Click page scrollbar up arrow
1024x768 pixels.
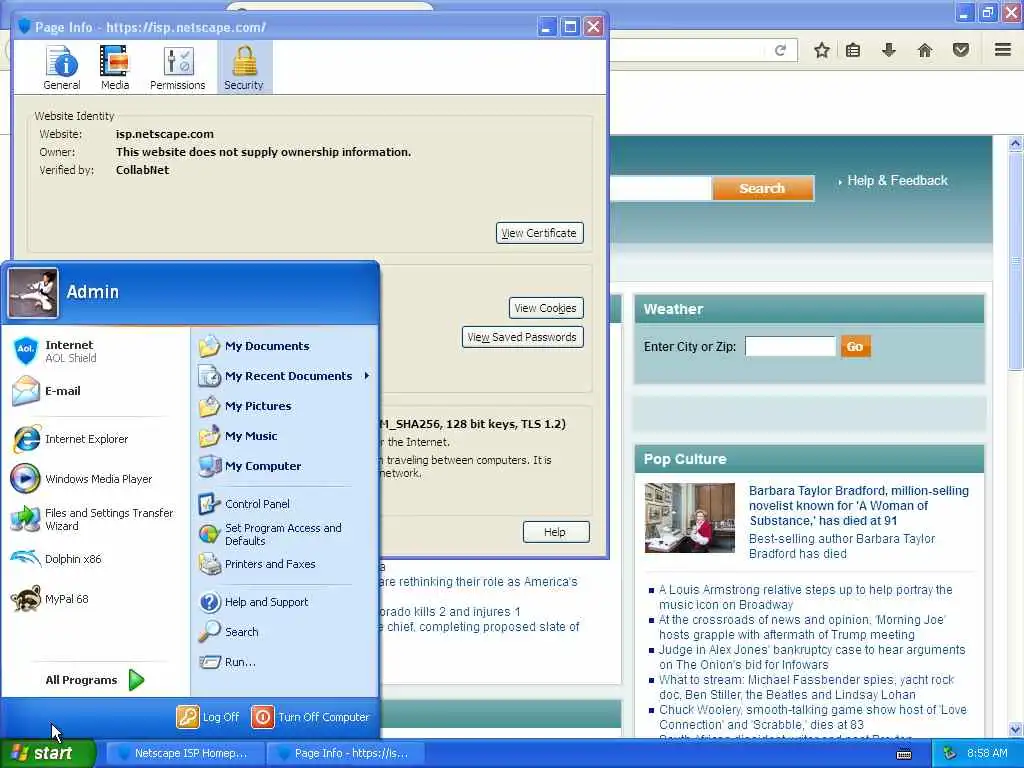pyautogui.click(x=1016, y=143)
